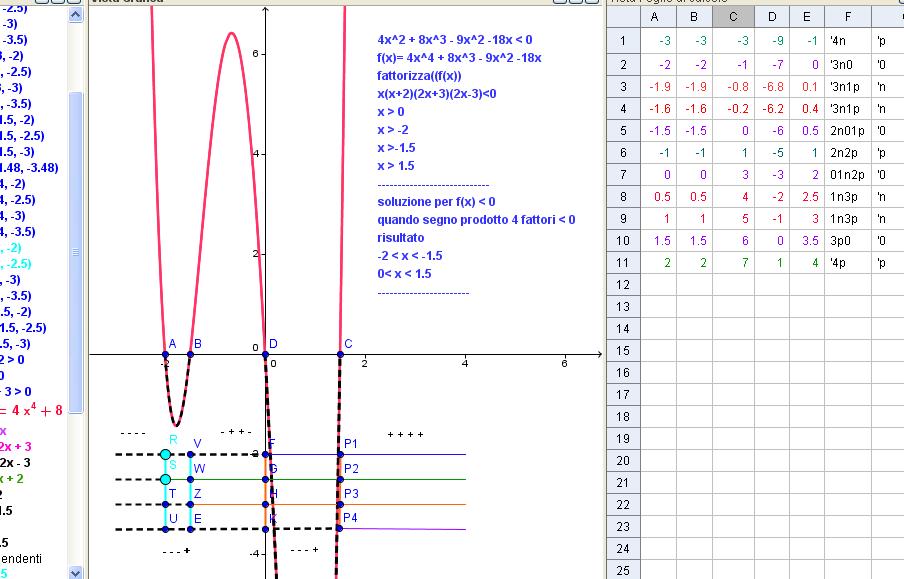Click the solution text '0< x < 1.5'

[404, 274]
